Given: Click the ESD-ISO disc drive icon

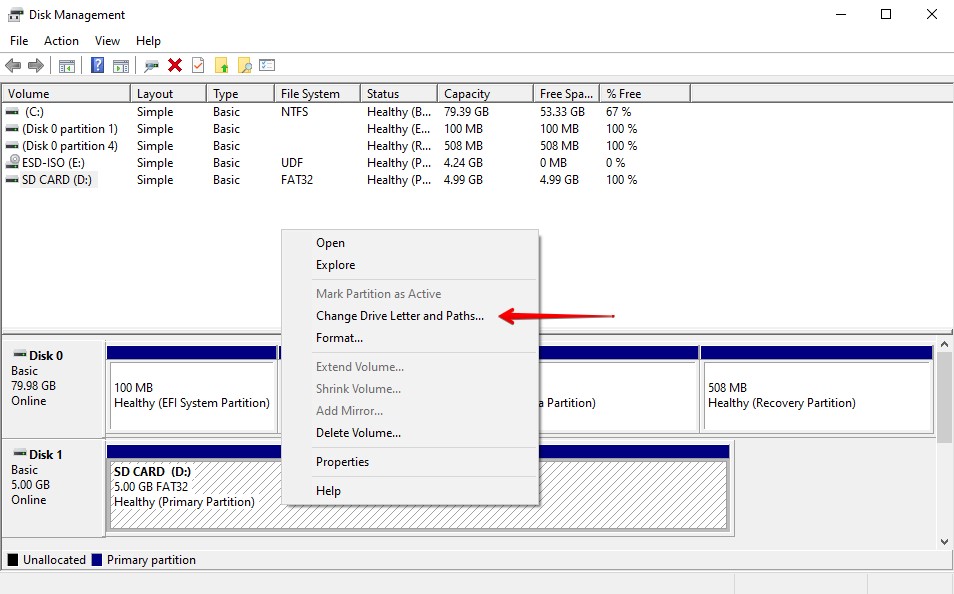Looking at the screenshot, I should 11,162.
